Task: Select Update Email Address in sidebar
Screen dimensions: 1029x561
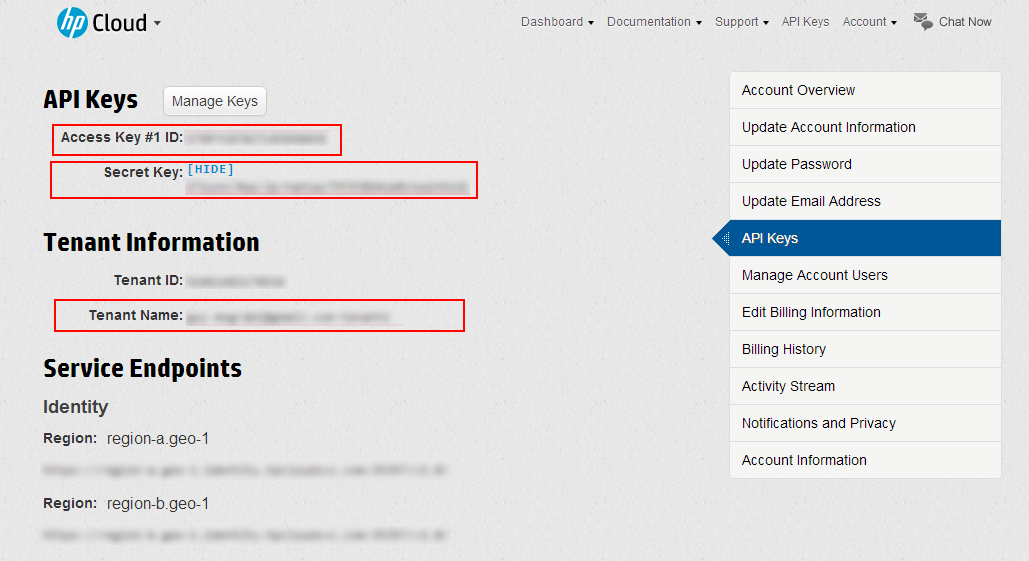Action: 811,201
